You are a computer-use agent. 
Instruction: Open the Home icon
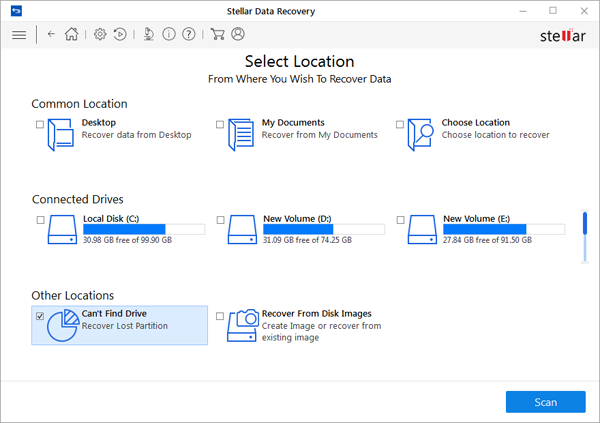72,34
